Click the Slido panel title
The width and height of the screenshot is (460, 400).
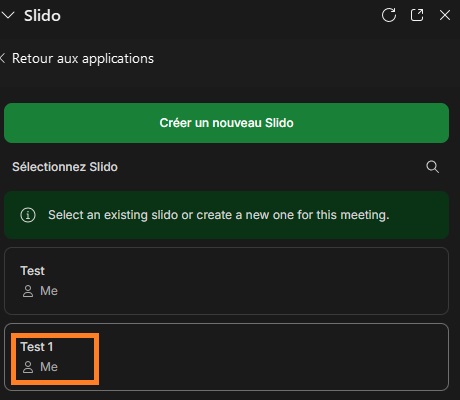(42, 16)
